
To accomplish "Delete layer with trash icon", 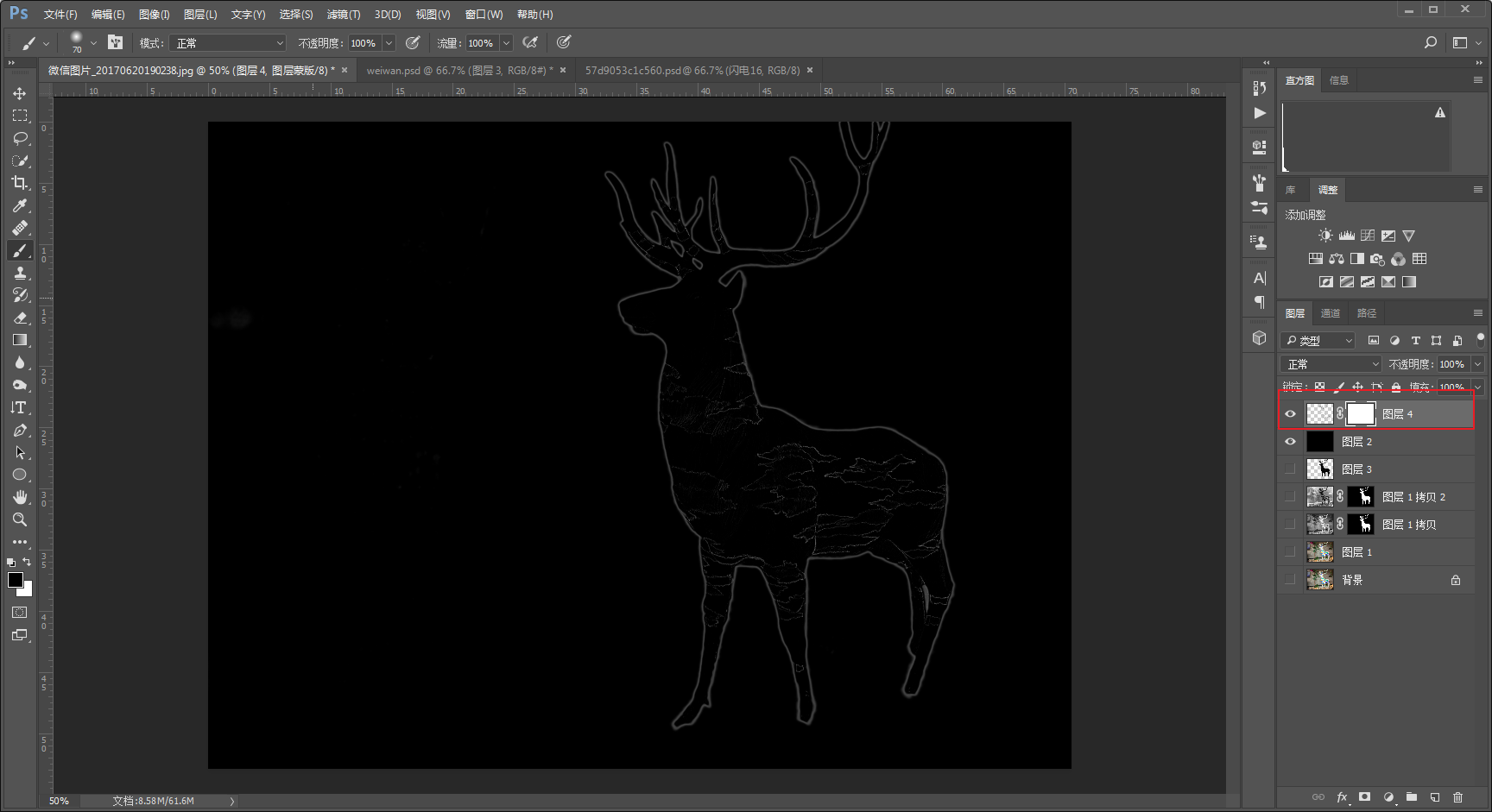I will (x=1457, y=797).
